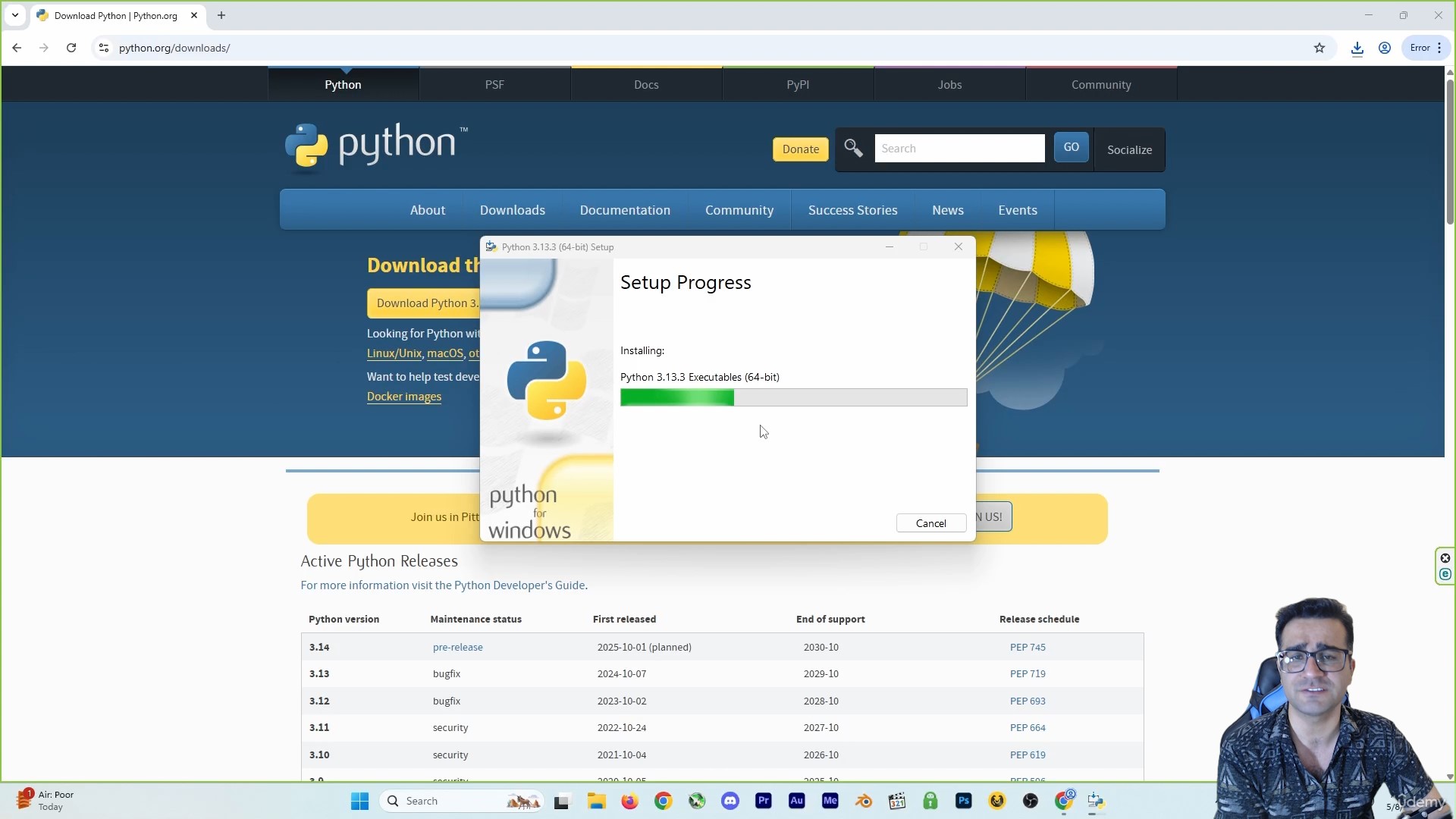Open Chrome downloads tray icon
Image resolution: width=1456 pixels, height=819 pixels.
tap(1357, 48)
